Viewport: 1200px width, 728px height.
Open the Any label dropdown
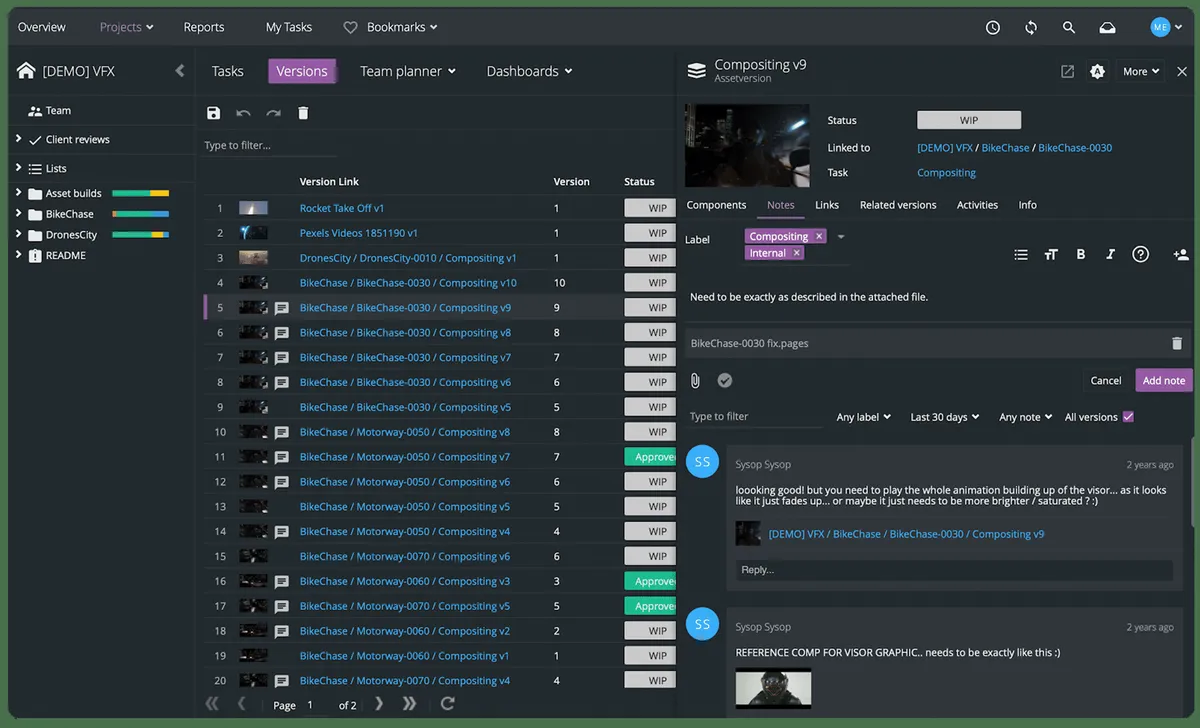point(862,417)
